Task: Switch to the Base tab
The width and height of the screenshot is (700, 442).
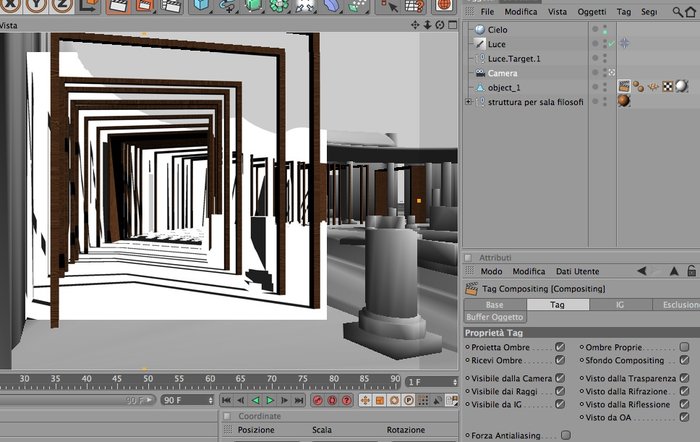Action: click(495, 304)
